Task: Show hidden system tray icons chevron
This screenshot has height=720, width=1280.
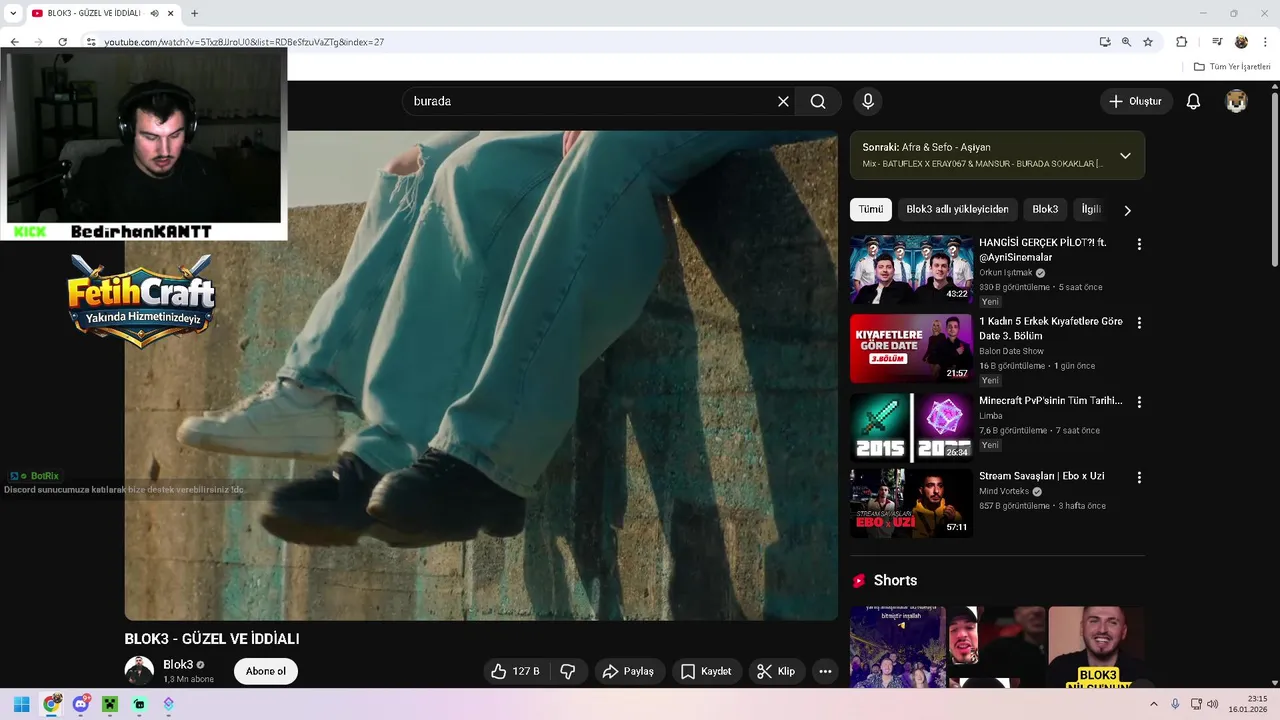Action: point(1153,704)
